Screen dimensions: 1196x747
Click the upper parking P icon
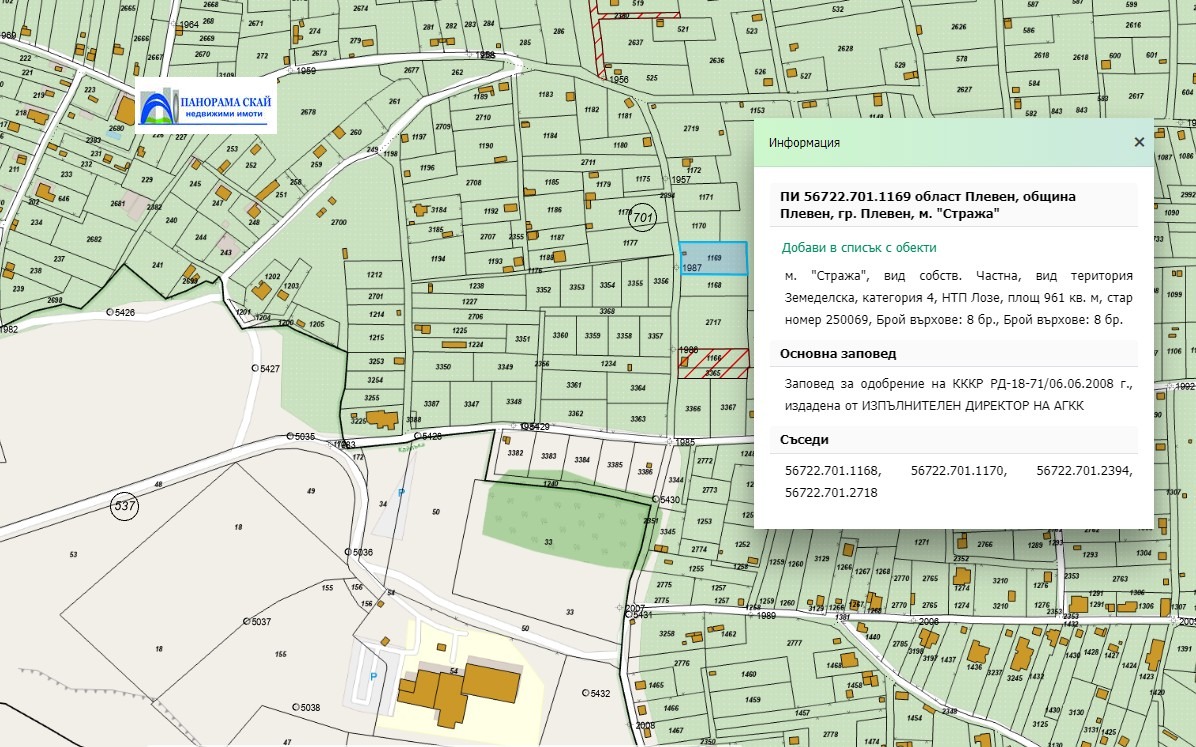tap(402, 493)
